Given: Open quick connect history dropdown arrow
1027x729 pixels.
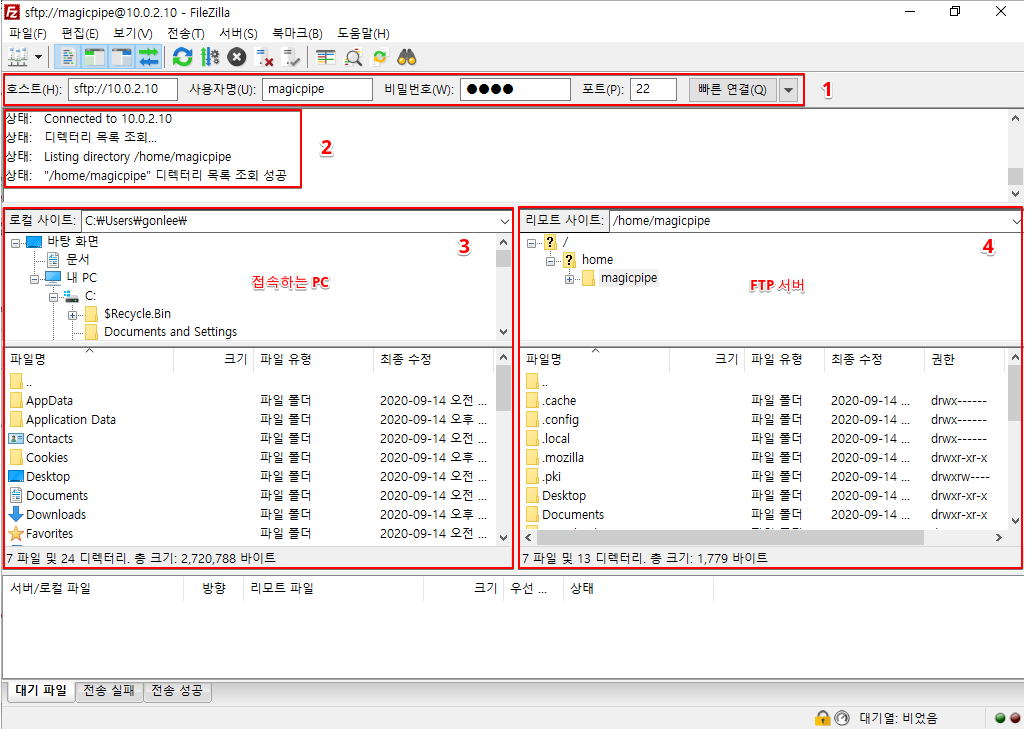Looking at the screenshot, I should click(789, 90).
